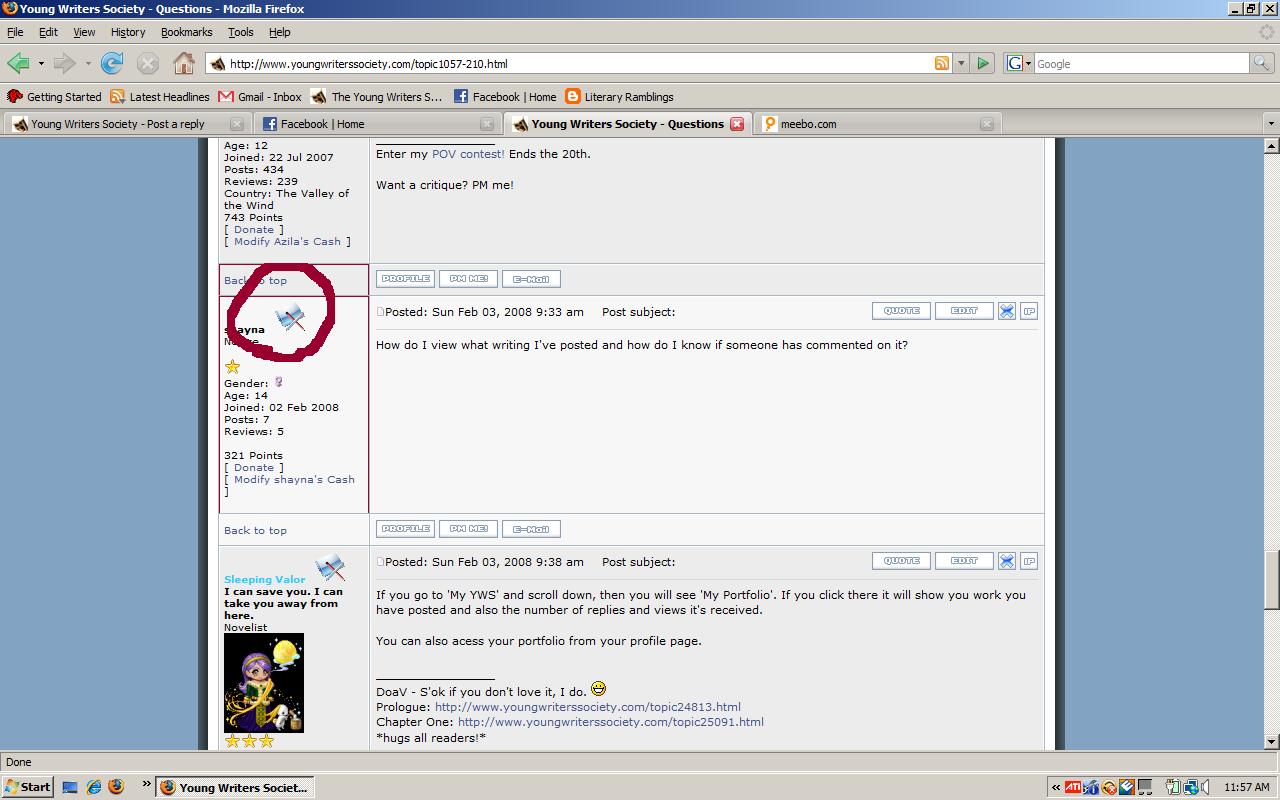Click PROFILE button below Azila's post
The height and width of the screenshot is (800, 1280).
[405, 279]
